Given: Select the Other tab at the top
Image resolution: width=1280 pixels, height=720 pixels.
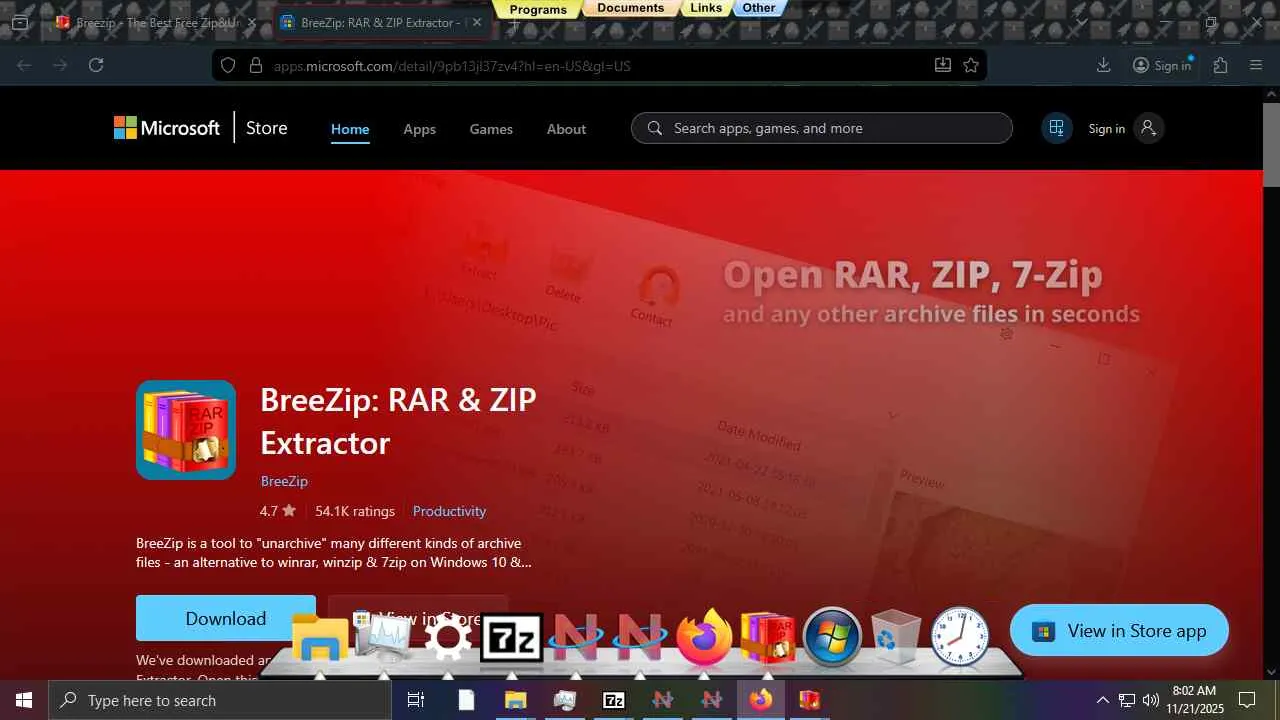Looking at the screenshot, I should pyautogui.click(x=759, y=8).
